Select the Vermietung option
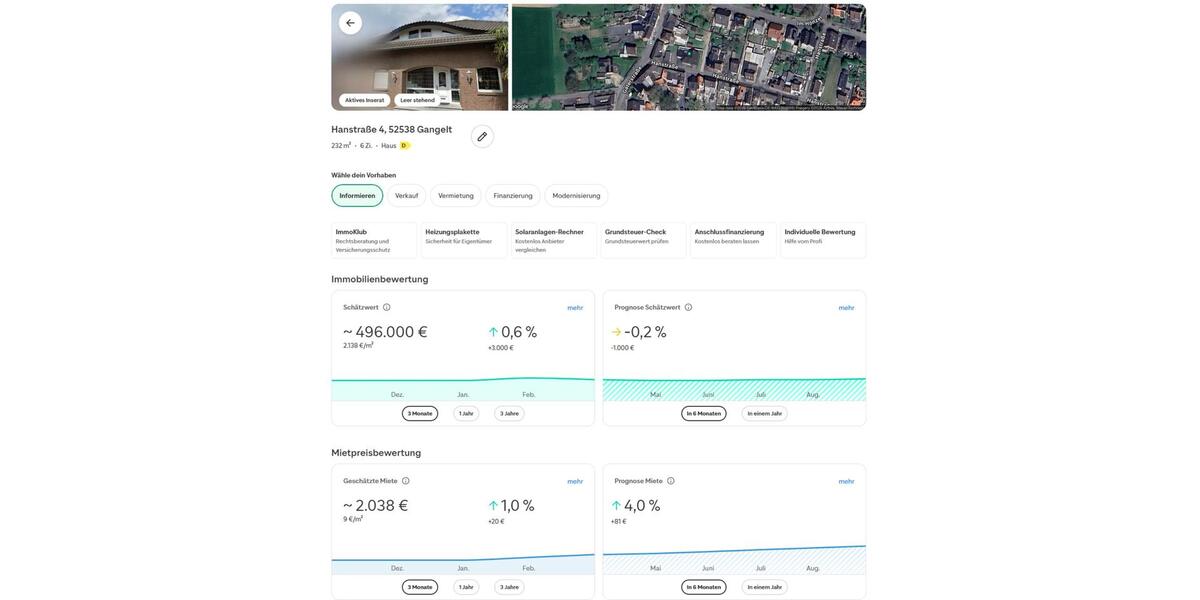 coord(456,196)
